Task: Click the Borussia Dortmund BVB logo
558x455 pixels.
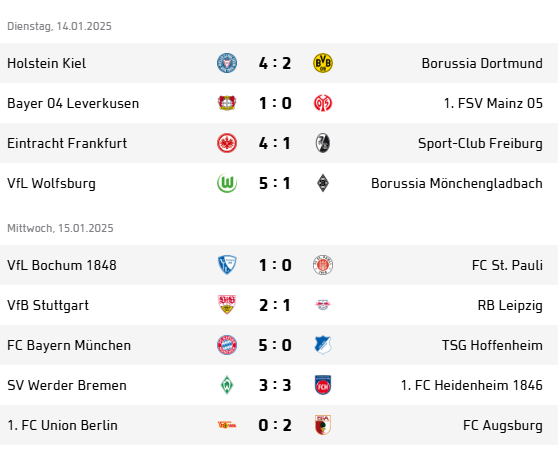Action: click(323, 63)
